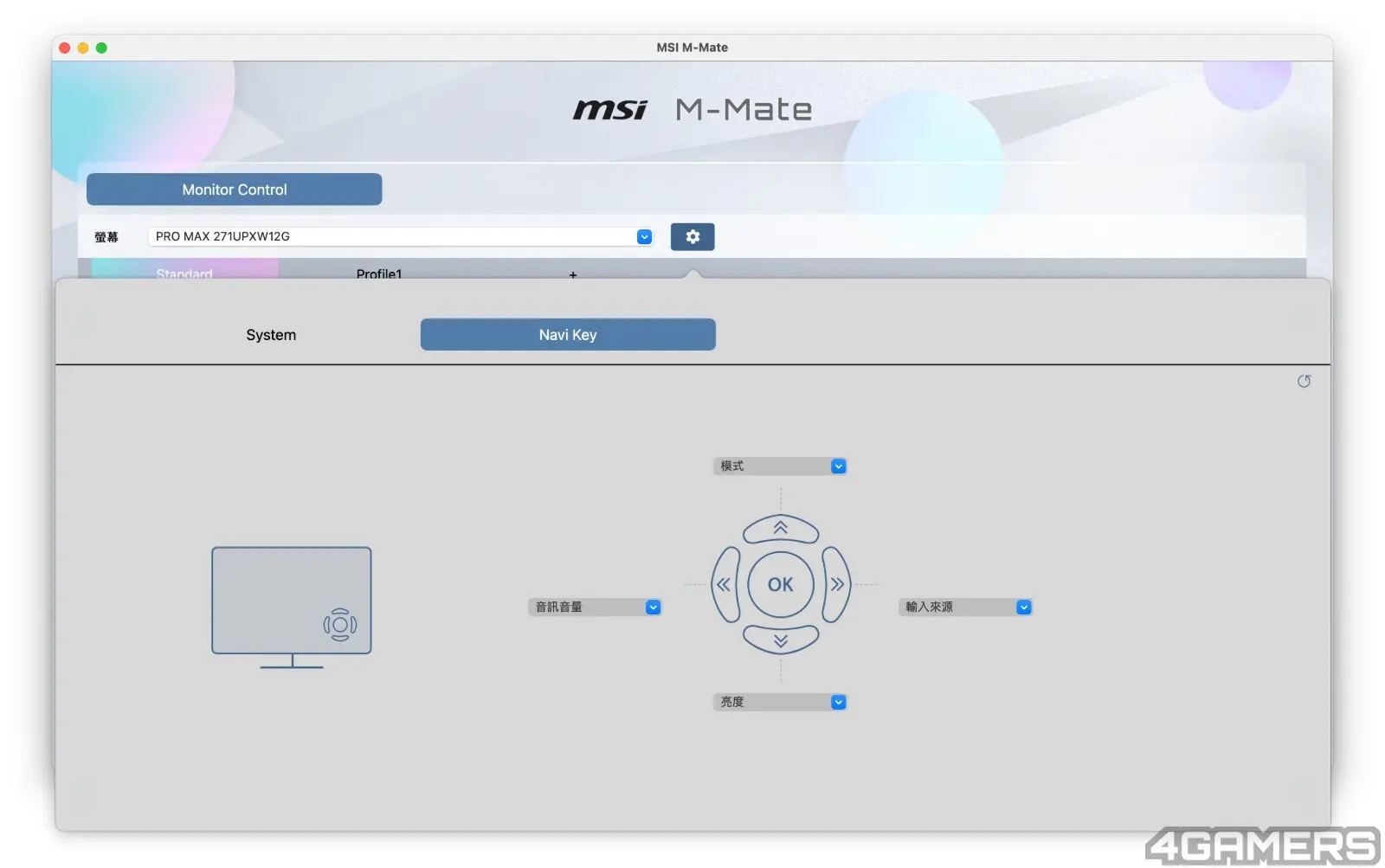Add a new profile with the plus button

573,274
